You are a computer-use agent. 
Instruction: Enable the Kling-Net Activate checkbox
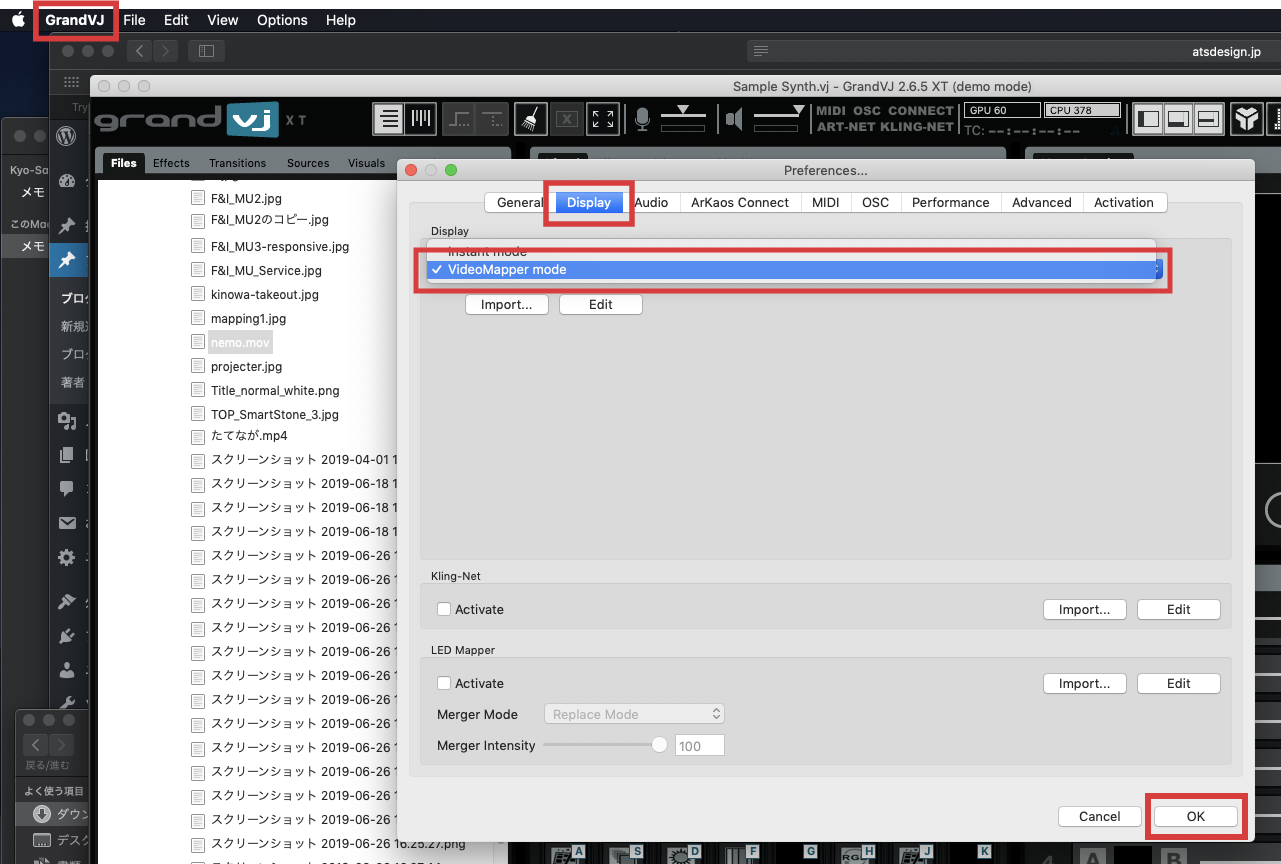point(444,609)
